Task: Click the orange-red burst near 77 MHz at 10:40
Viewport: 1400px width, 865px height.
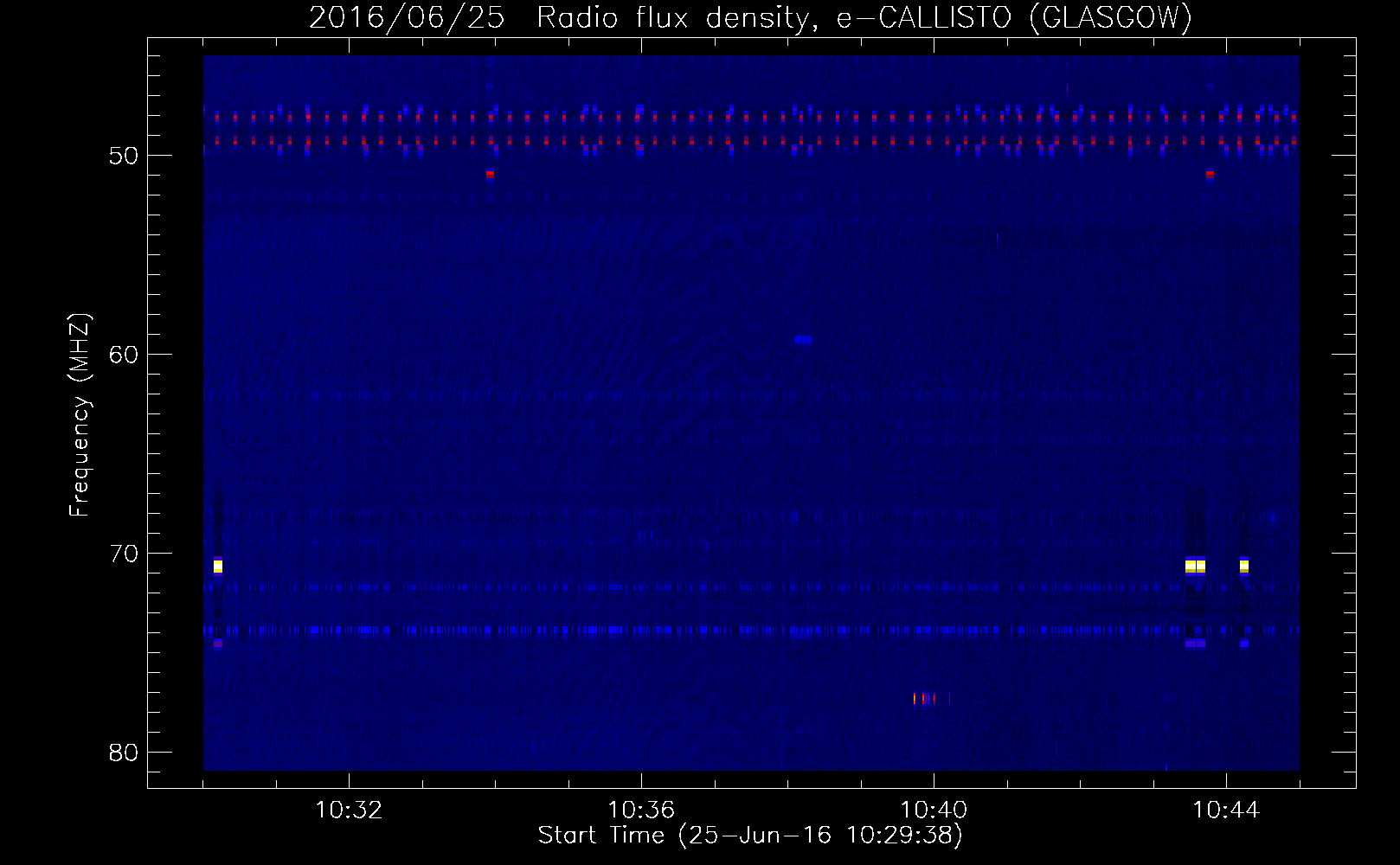Action: click(x=925, y=698)
